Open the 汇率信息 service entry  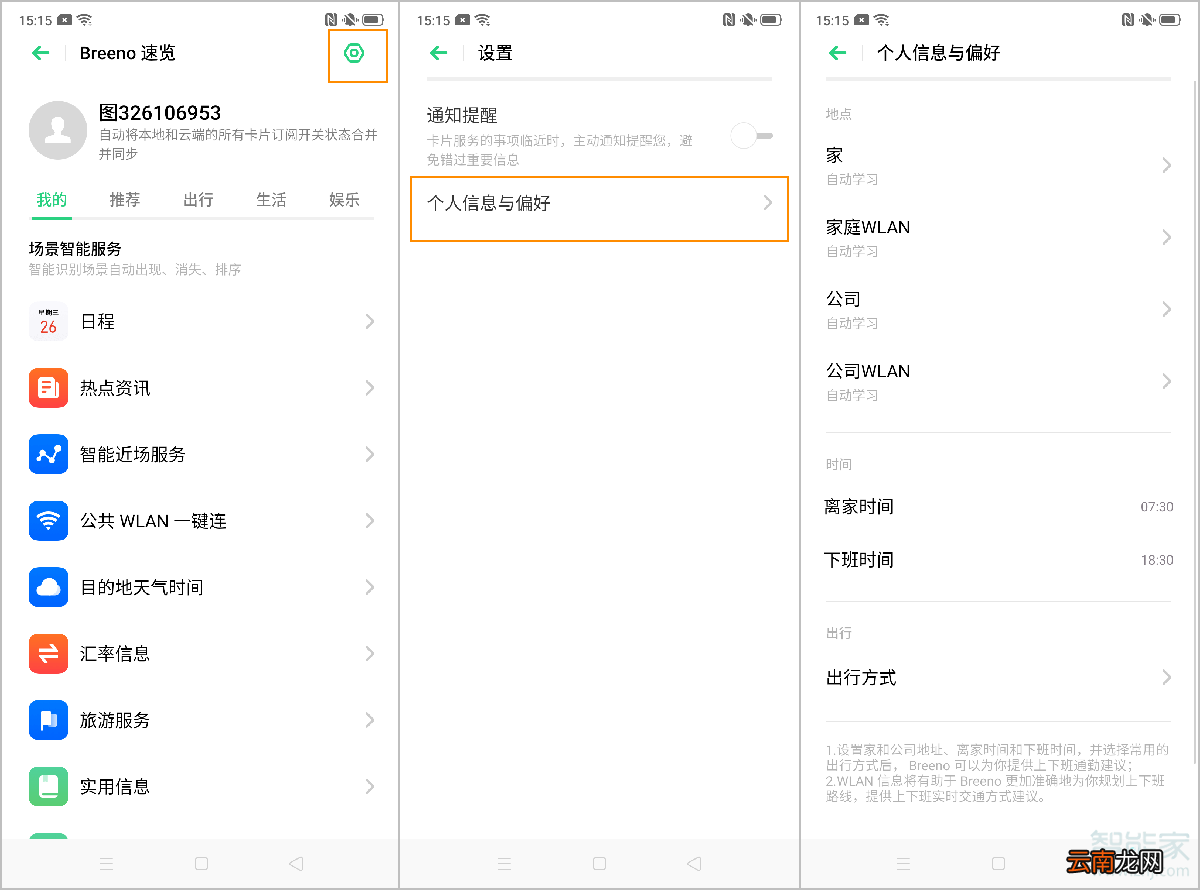[x=200, y=654]
